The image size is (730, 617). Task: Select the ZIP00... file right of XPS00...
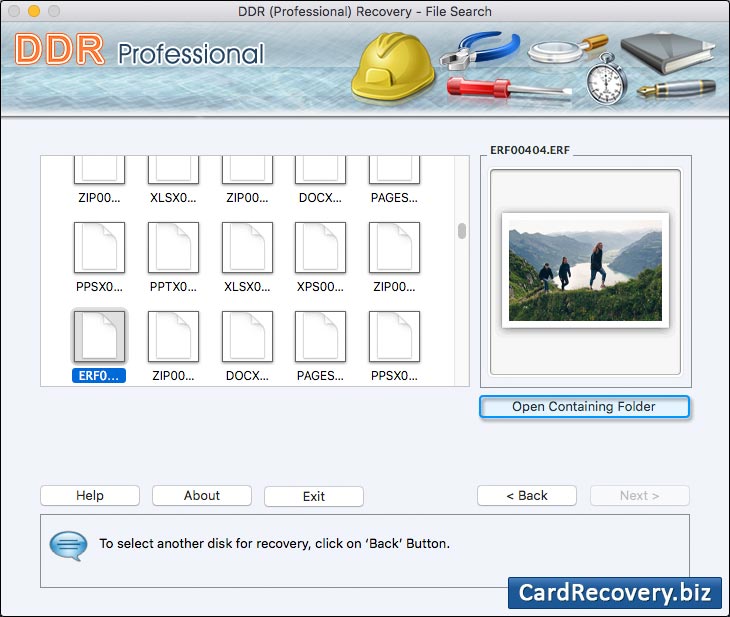coord(394,247)
